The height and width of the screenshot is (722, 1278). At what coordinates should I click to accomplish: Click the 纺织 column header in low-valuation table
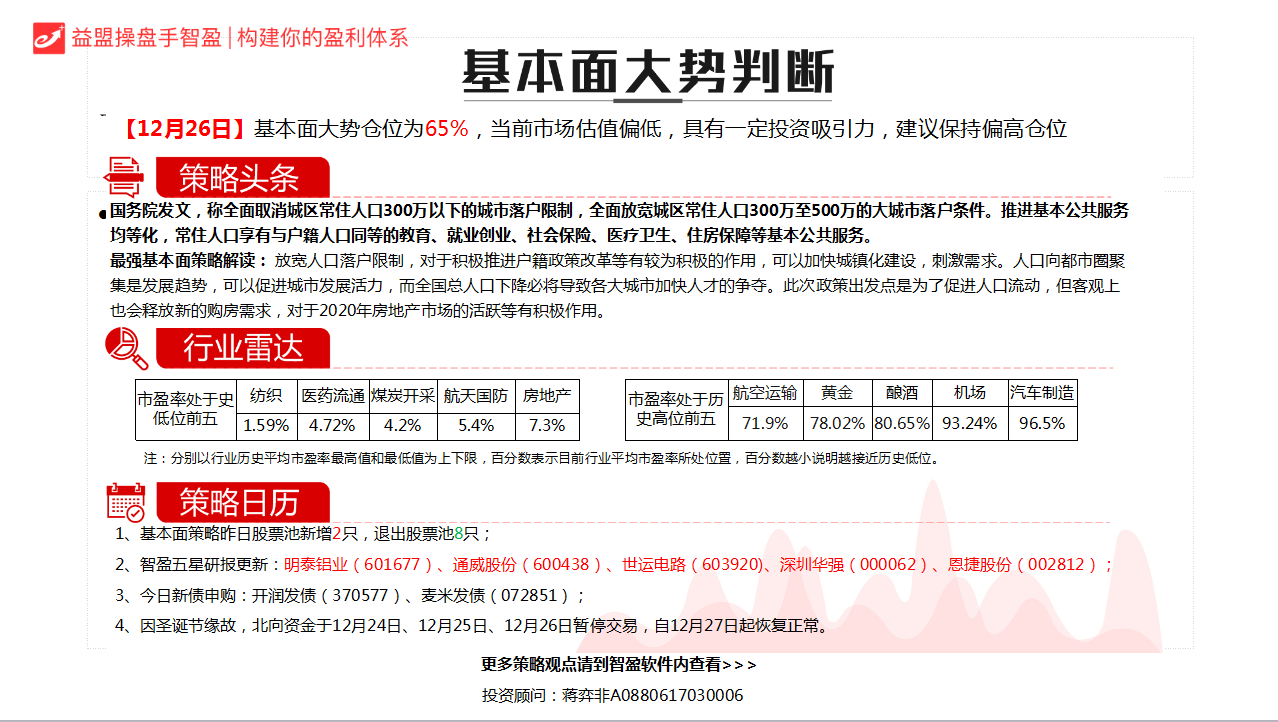pos(265,395)
